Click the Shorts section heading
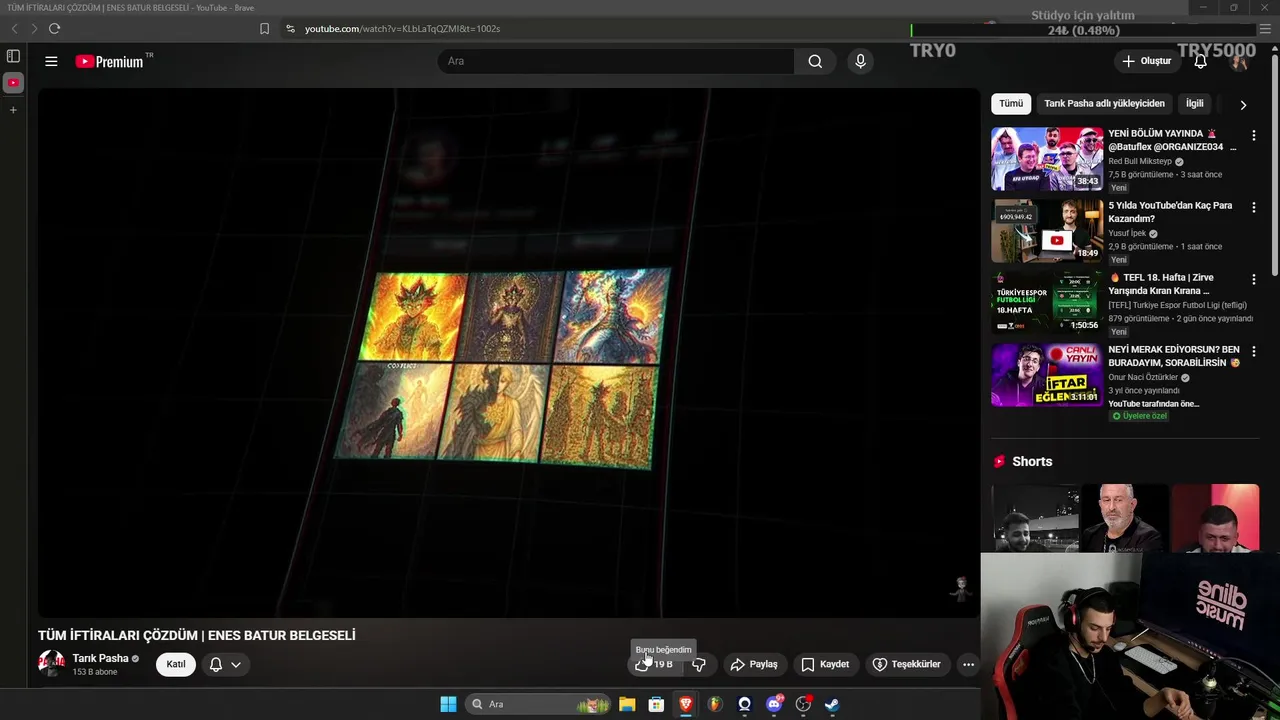1280x720 pixels. (x=1032, y=461)
